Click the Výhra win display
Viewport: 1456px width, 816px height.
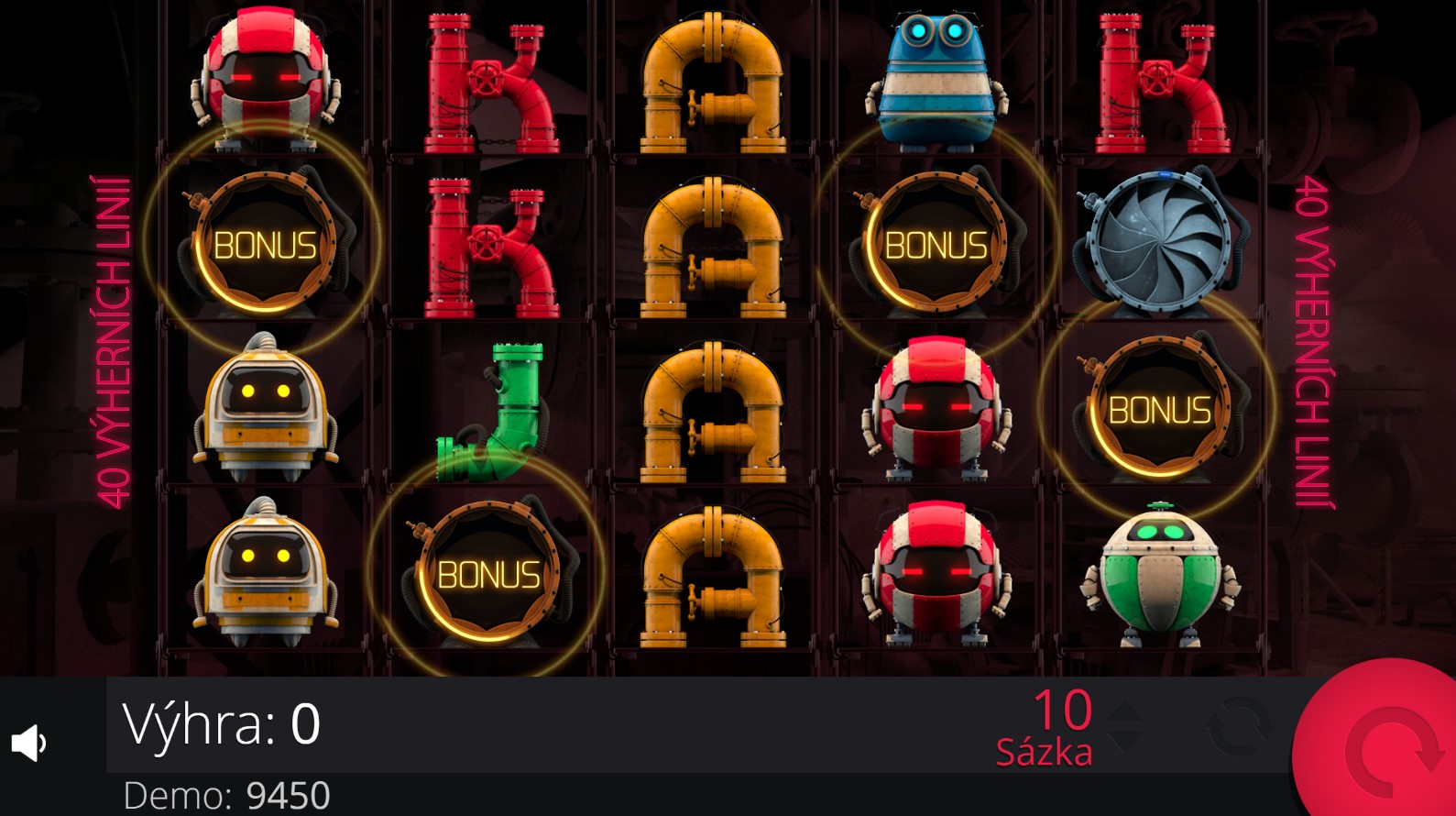tap(222, 724)
